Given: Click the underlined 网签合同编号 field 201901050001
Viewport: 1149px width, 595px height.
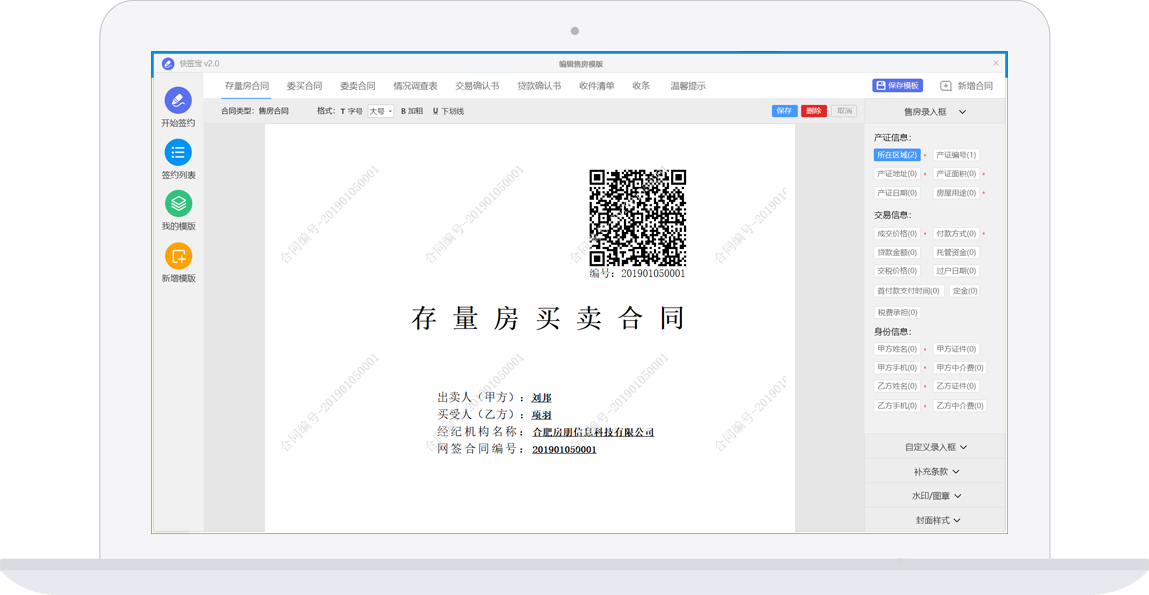Looking at the screenshot, I should (564, 450).
